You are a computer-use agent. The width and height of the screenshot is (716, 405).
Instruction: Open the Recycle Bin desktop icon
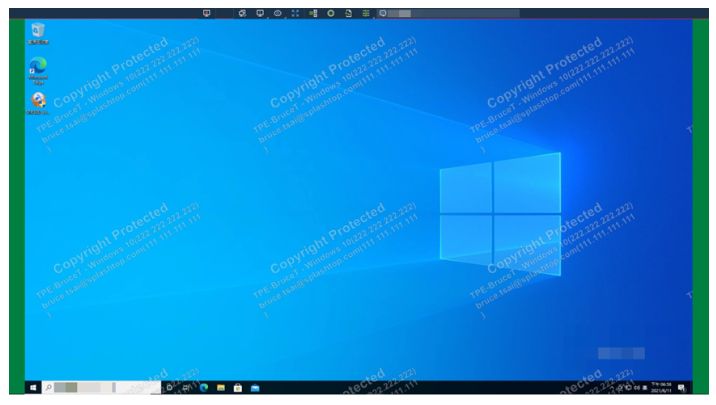[x=38, y=33]
